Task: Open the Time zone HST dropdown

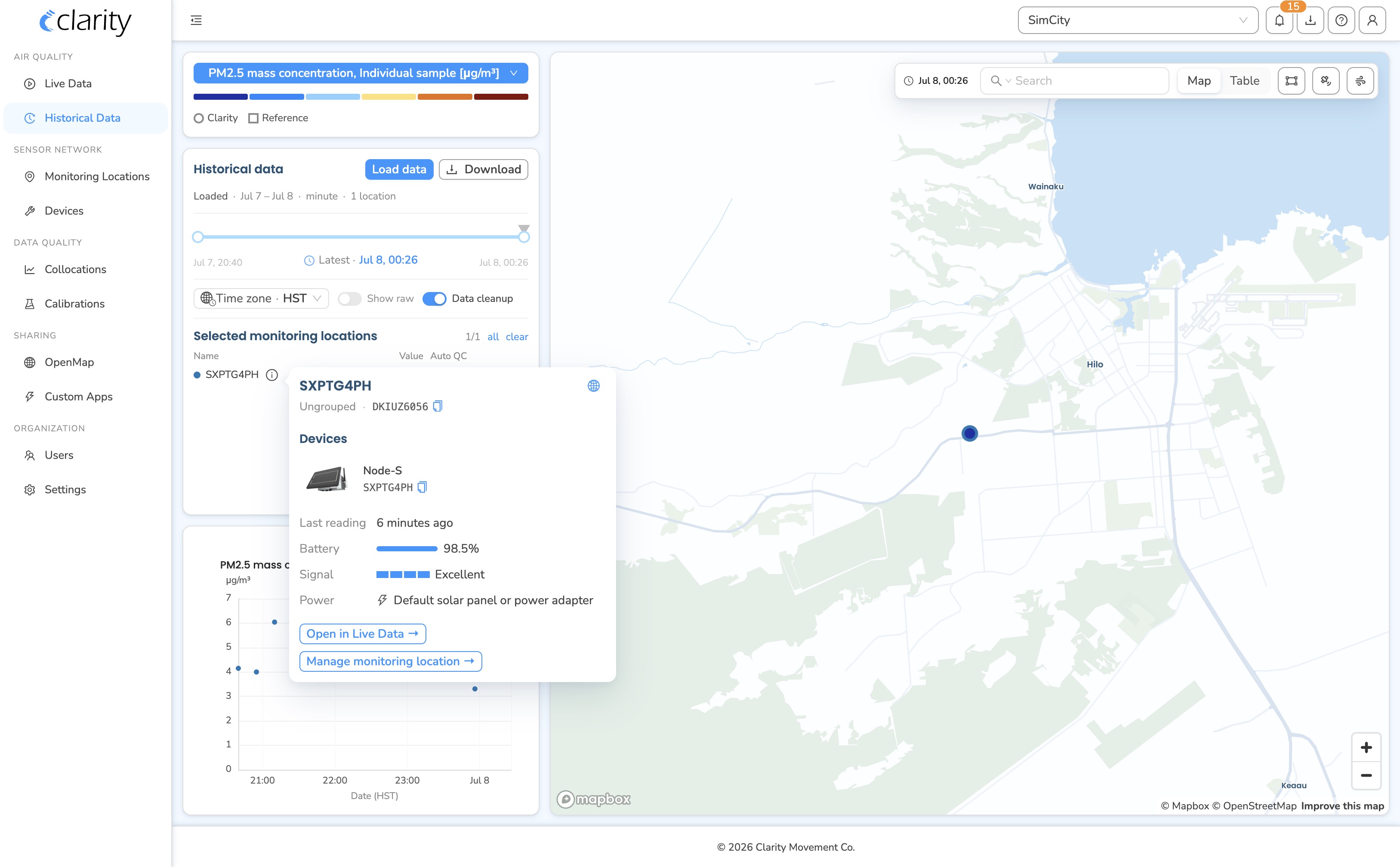Action: click(261, 299)
